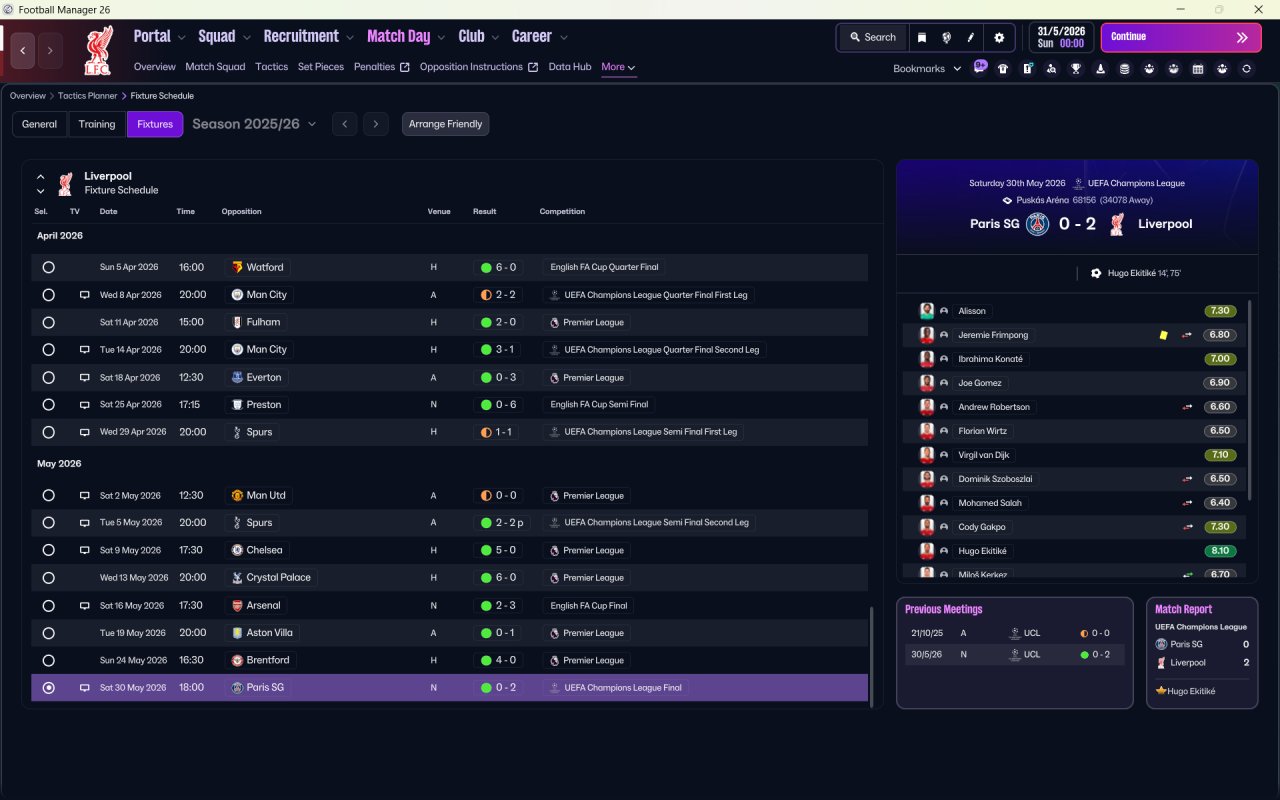Switch to the General tab
1280x800 pixels.
[39, 124]
